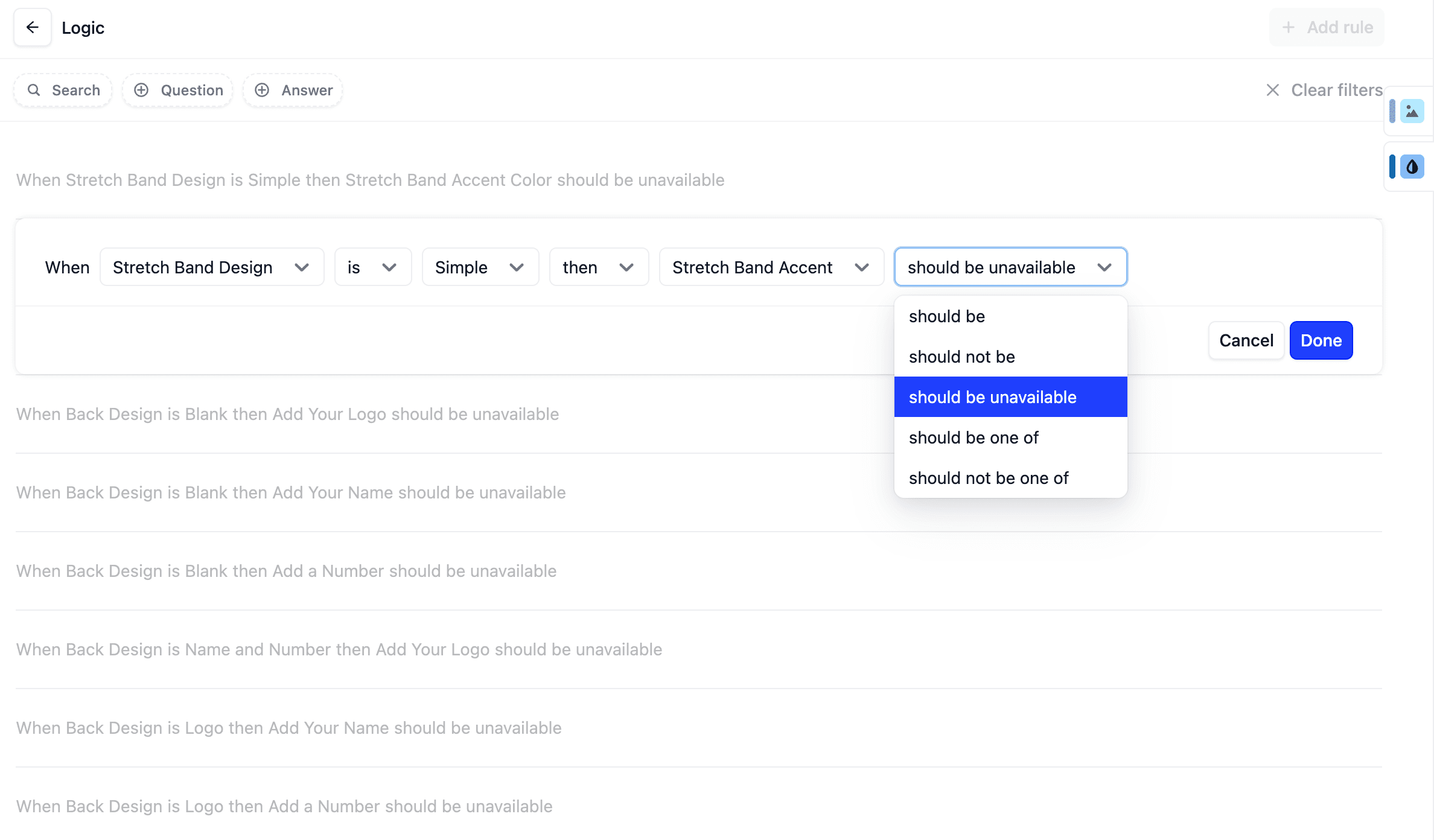Click the plus icon on Question filter

(x=141, y=91)
